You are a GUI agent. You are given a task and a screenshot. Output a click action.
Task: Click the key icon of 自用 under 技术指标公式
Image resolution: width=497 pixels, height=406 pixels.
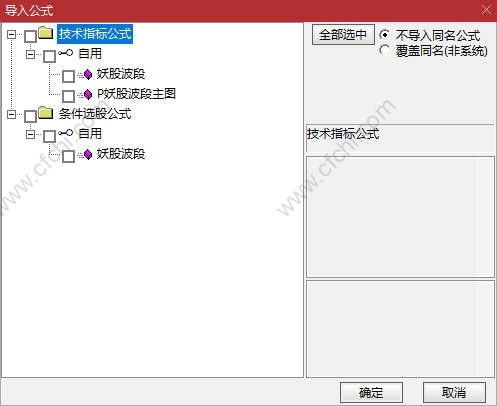65,53
